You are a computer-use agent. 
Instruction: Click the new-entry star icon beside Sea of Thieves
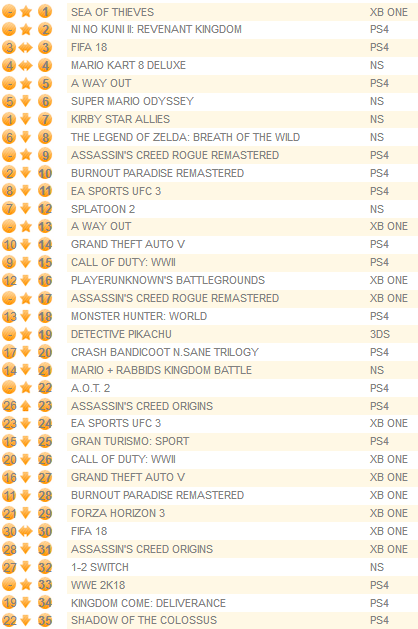point(26,12)
